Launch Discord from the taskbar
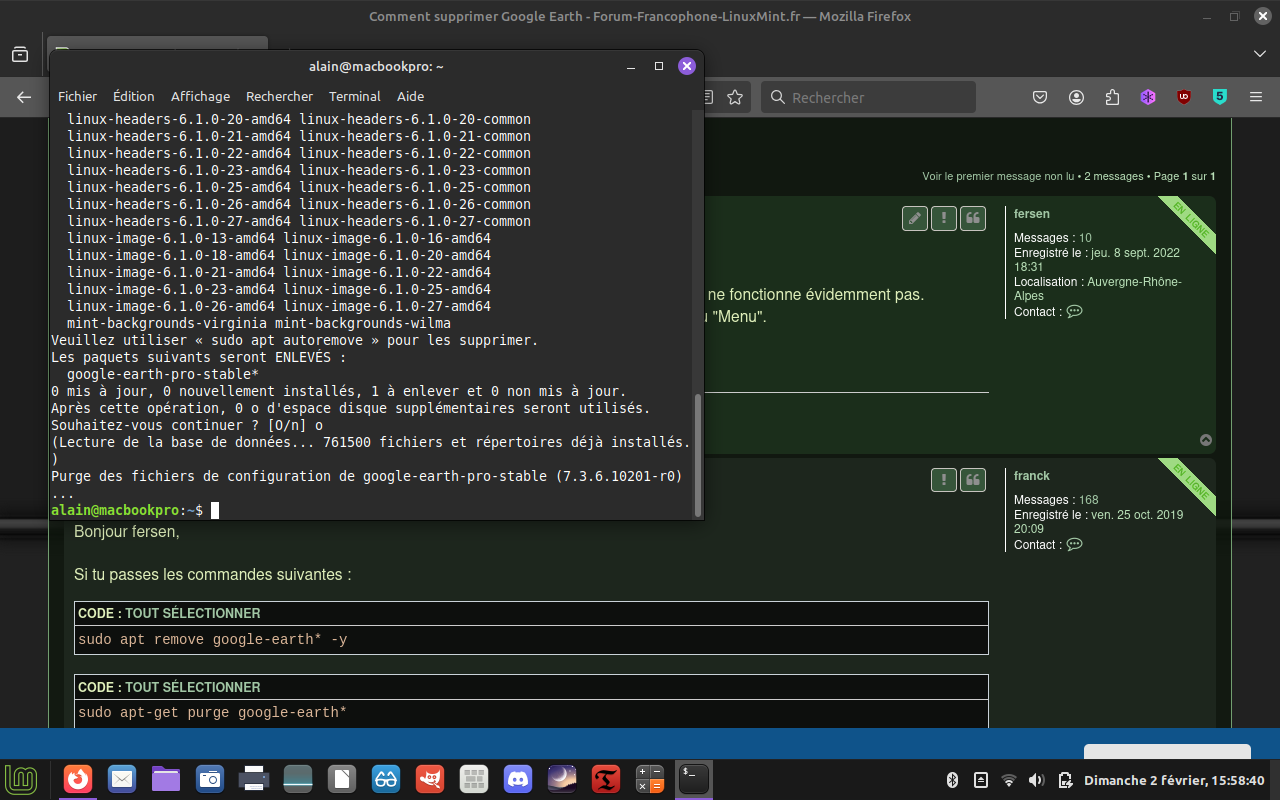The image size is (1280, 800). pyautogui.click(x=518, y=779)
